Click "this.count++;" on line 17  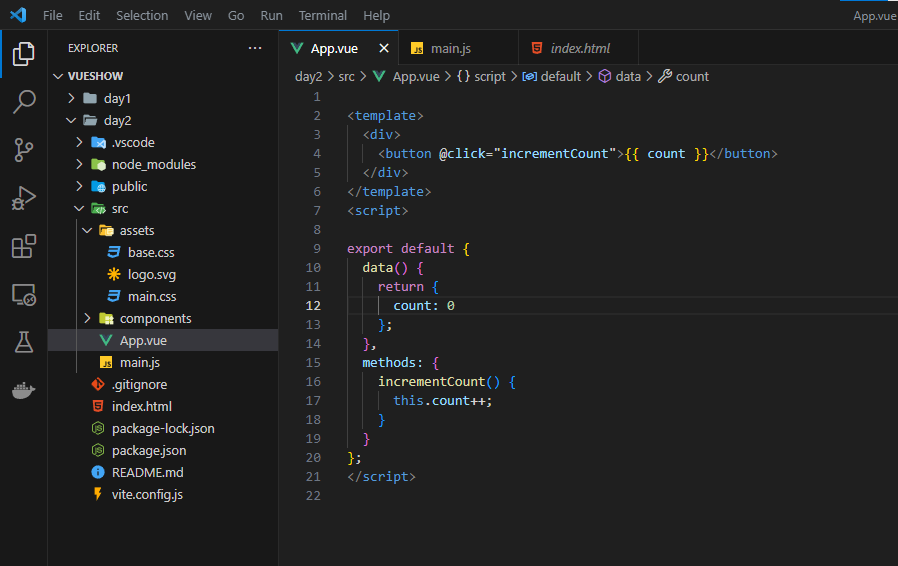(x=442, y=400)
